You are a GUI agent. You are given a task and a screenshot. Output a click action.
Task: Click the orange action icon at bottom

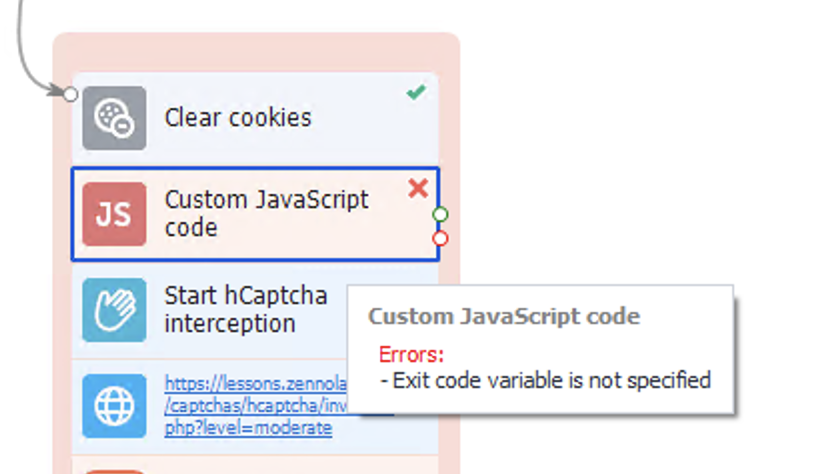(x=114, y=472)
